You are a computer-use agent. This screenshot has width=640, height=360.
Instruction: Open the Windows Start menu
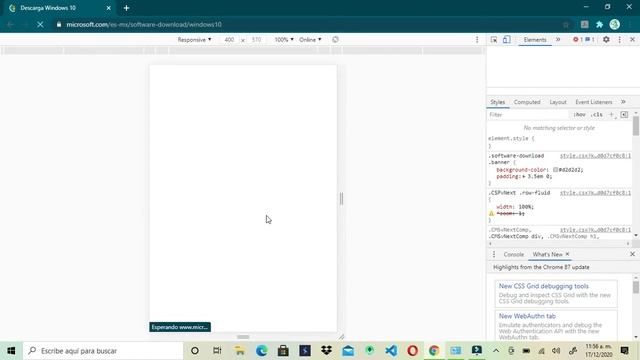tap(11, 351)
